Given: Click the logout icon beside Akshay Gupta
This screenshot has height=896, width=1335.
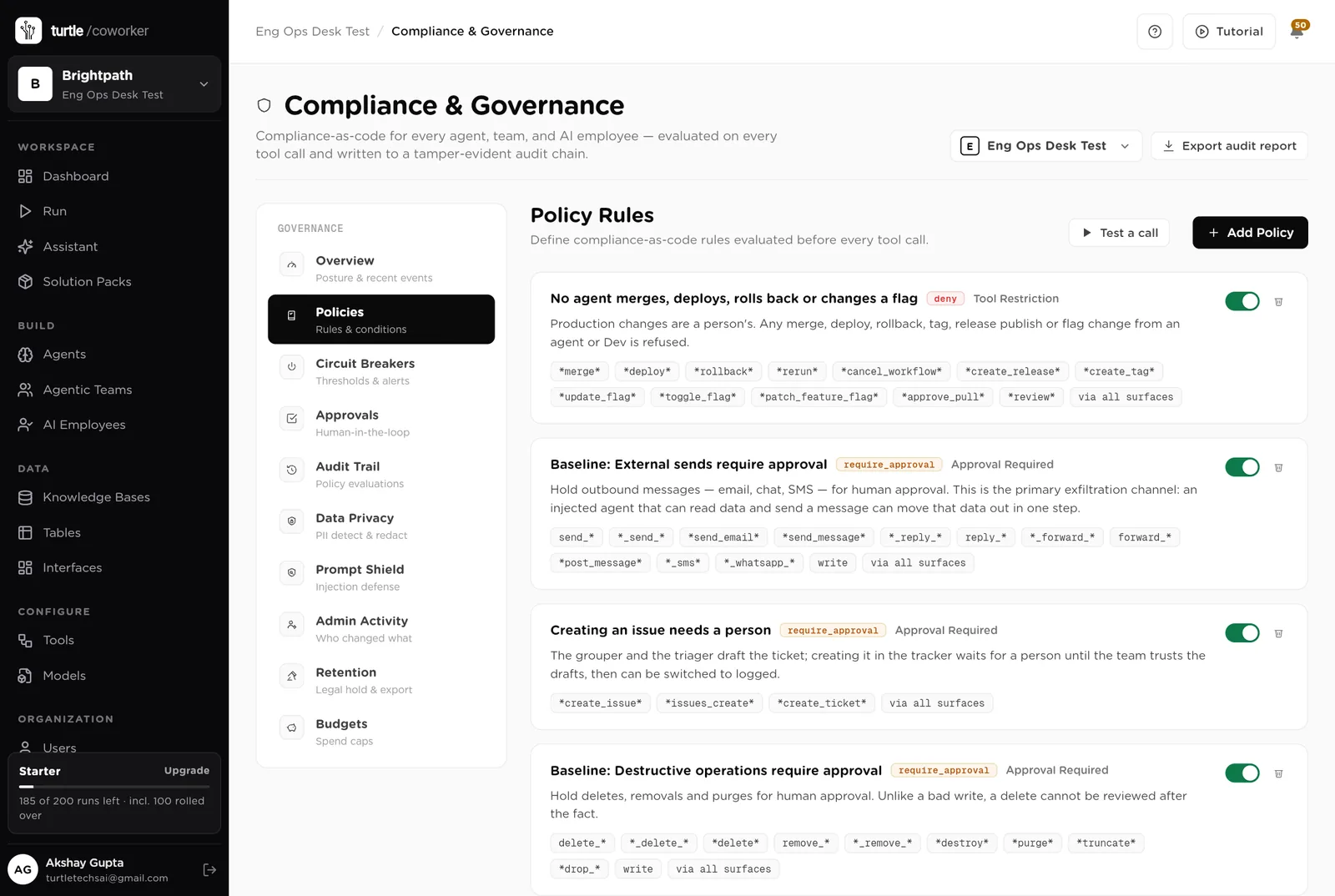Looking at the screenshot, I should point(209,870).
